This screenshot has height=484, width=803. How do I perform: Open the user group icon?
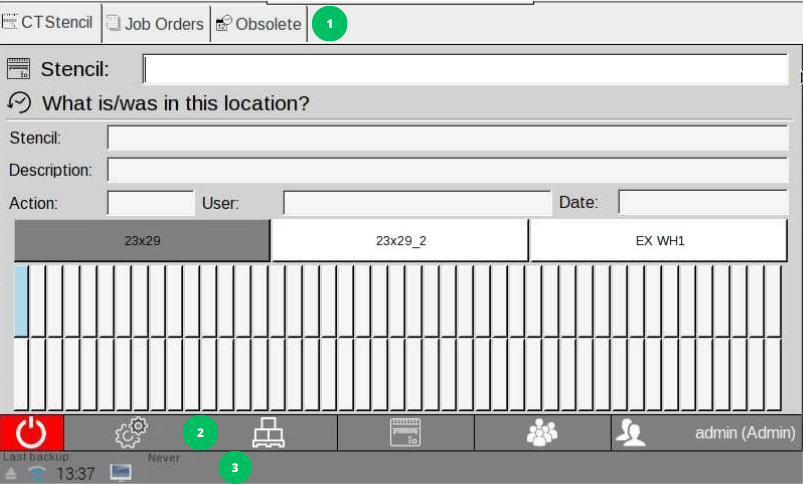tap(542, 432)
